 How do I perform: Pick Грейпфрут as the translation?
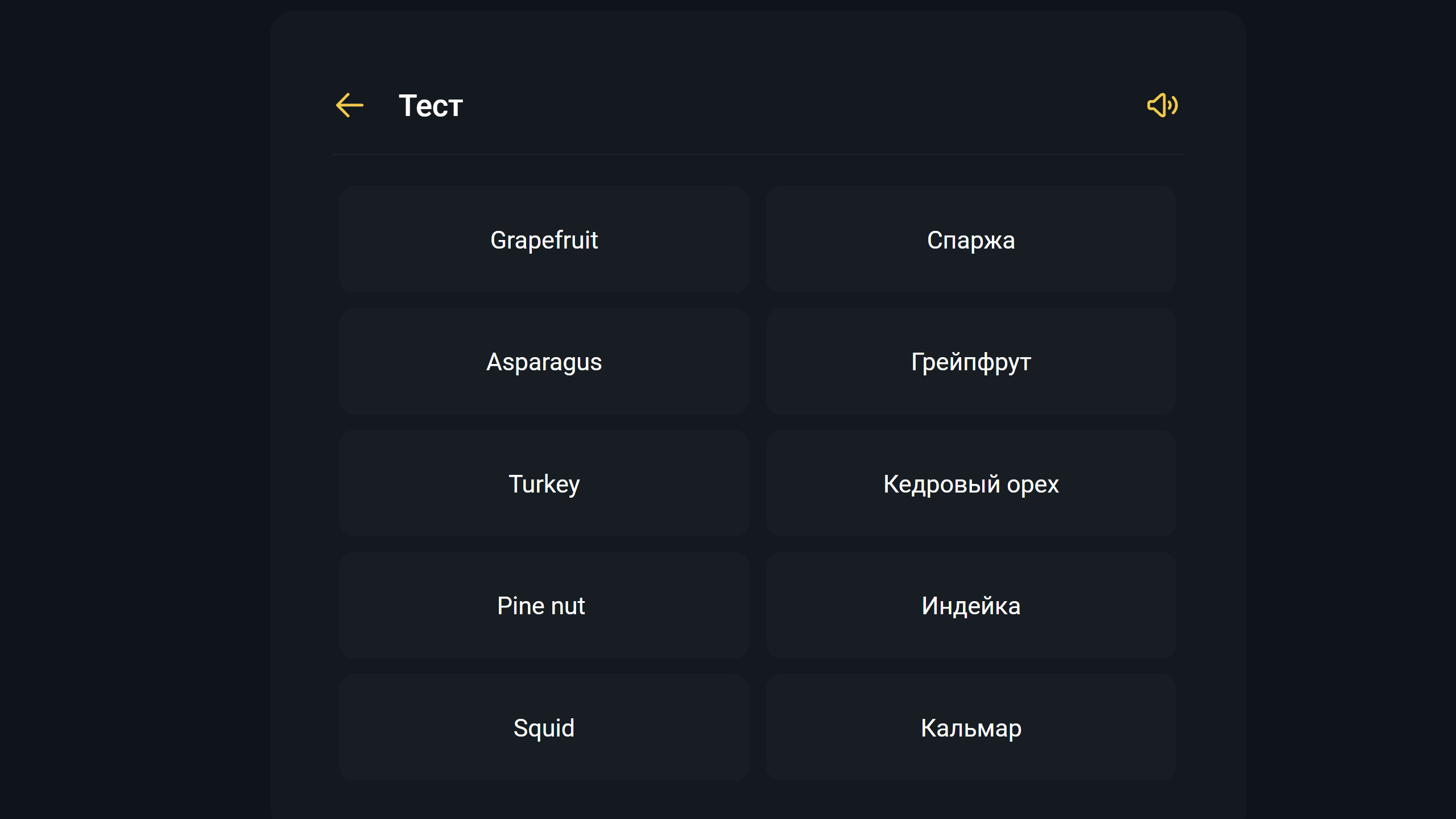[x=970, y=362]
